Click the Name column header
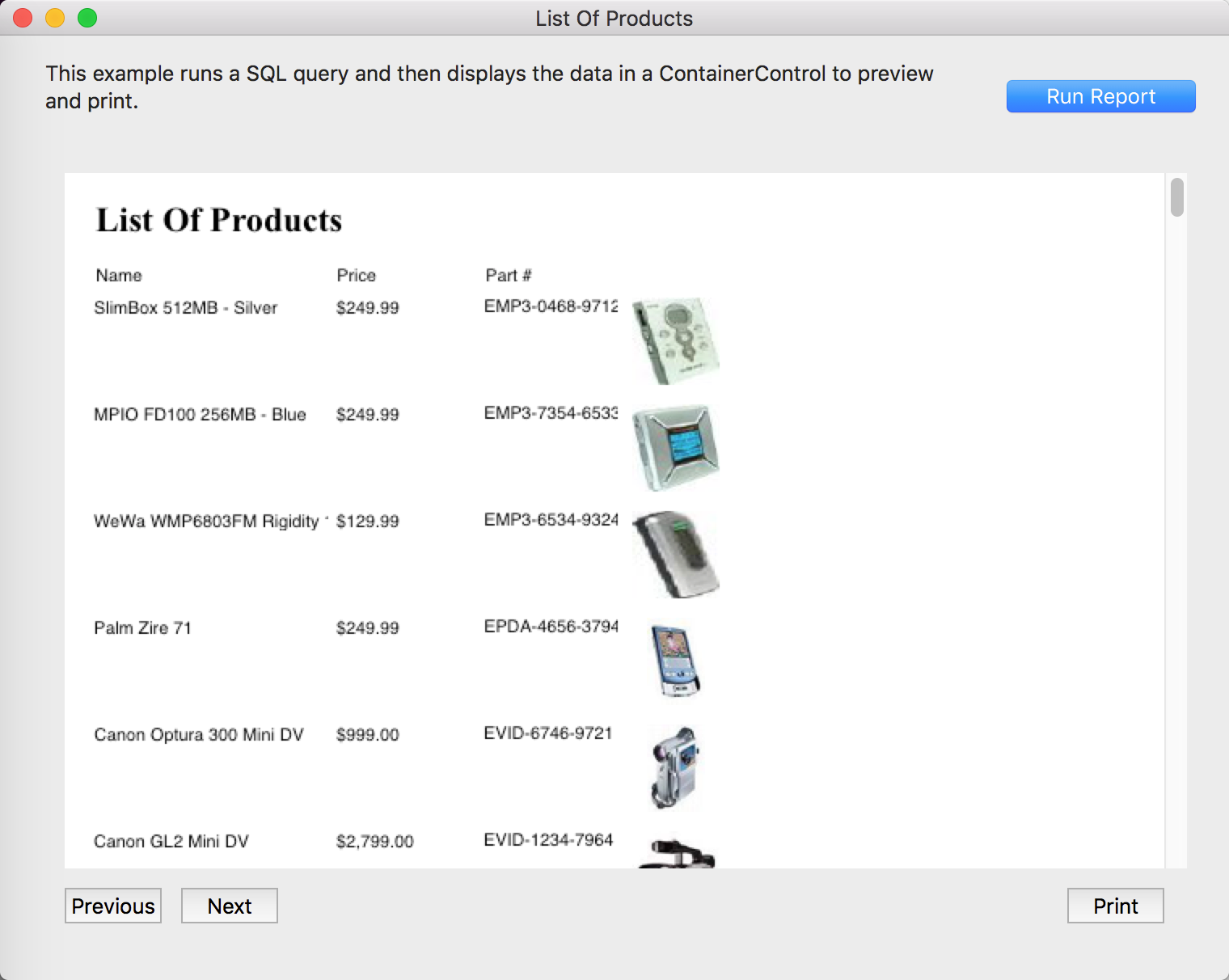 tap(118, 275)
